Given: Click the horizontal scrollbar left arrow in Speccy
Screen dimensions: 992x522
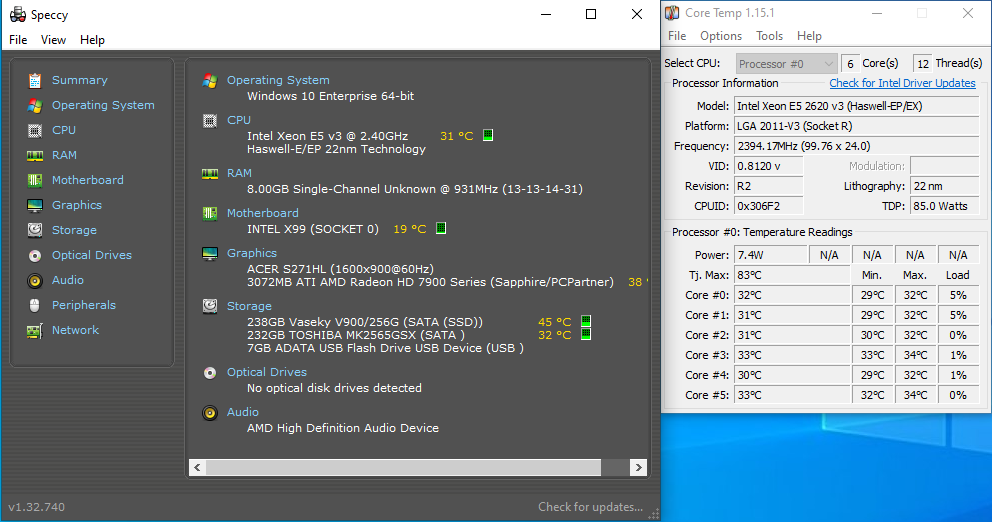Looking at the screenshot, I should (x=197, y=468).
